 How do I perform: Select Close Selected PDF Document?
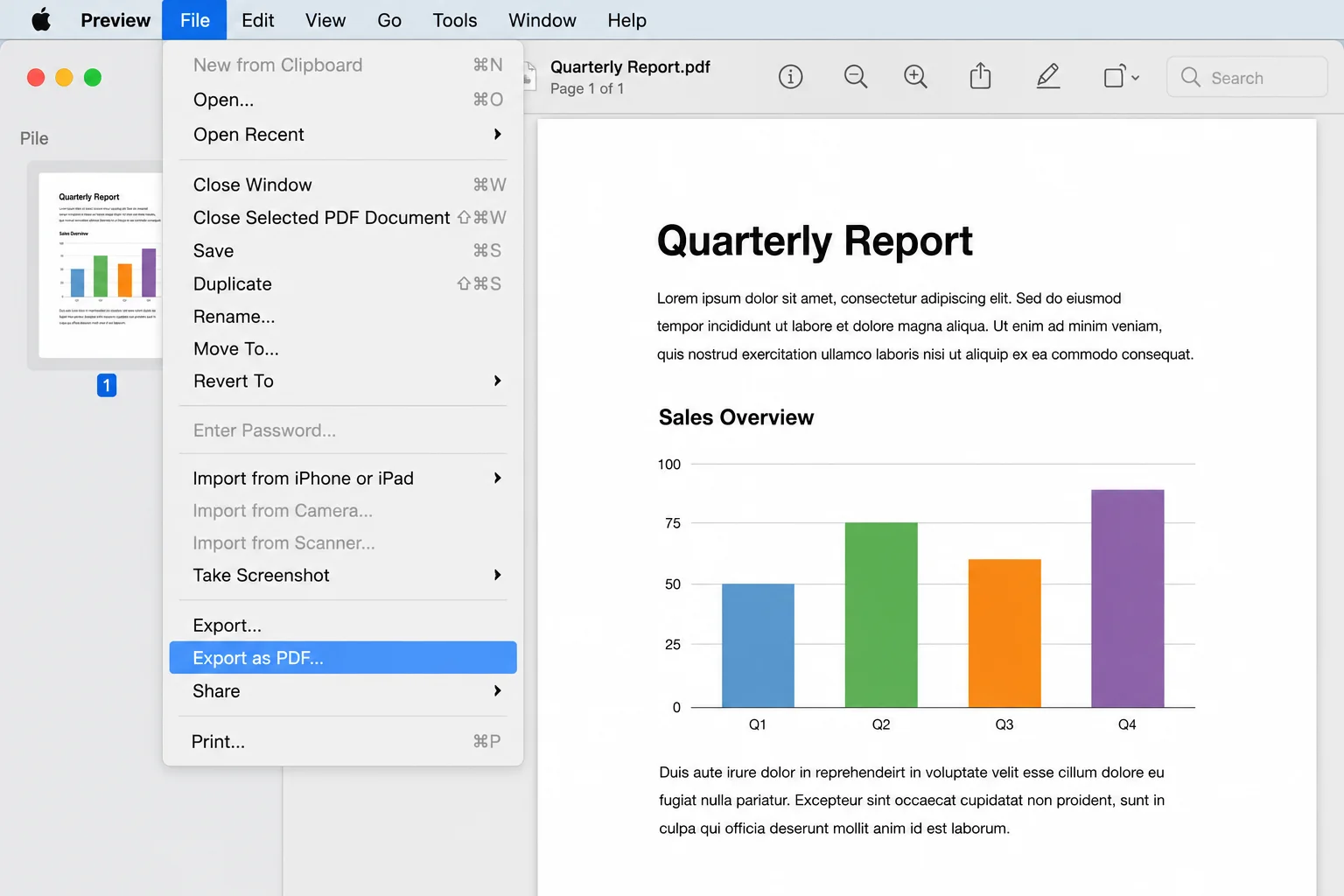point(343,218)
